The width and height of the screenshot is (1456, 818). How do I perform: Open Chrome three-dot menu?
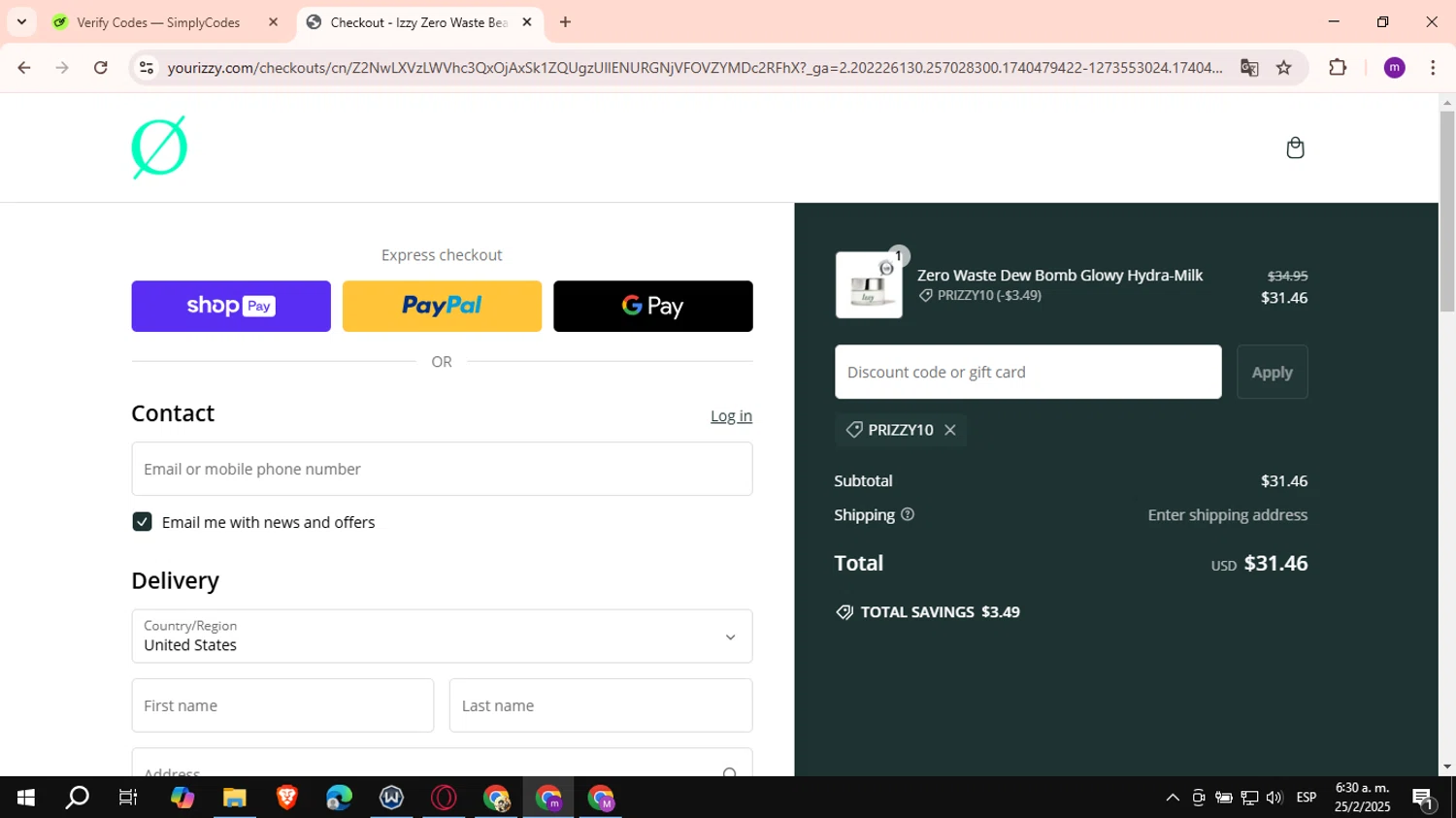pyautogui.click(x=1433, y=67)
